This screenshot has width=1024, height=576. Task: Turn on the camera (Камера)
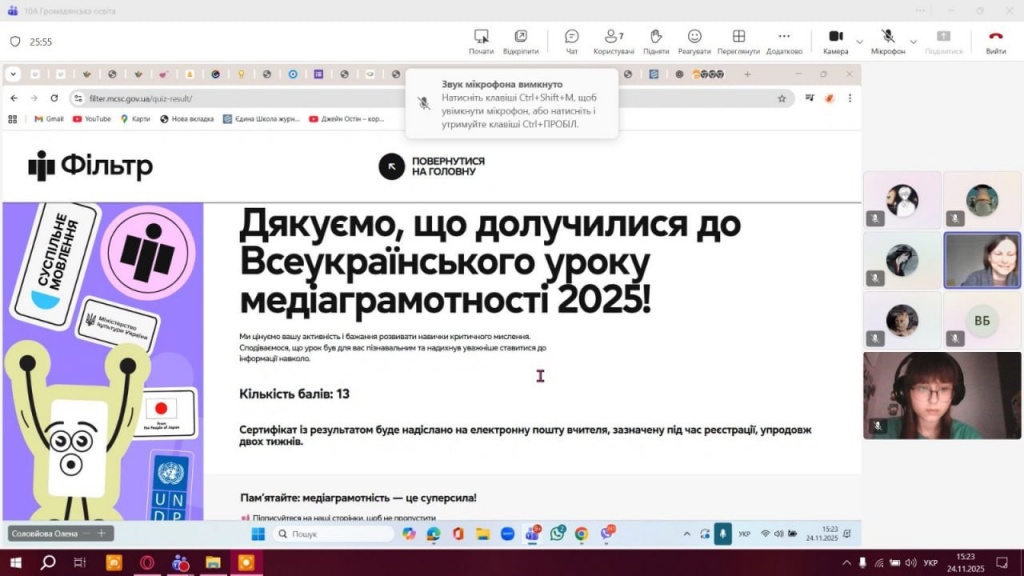click(x=835, y=41)
